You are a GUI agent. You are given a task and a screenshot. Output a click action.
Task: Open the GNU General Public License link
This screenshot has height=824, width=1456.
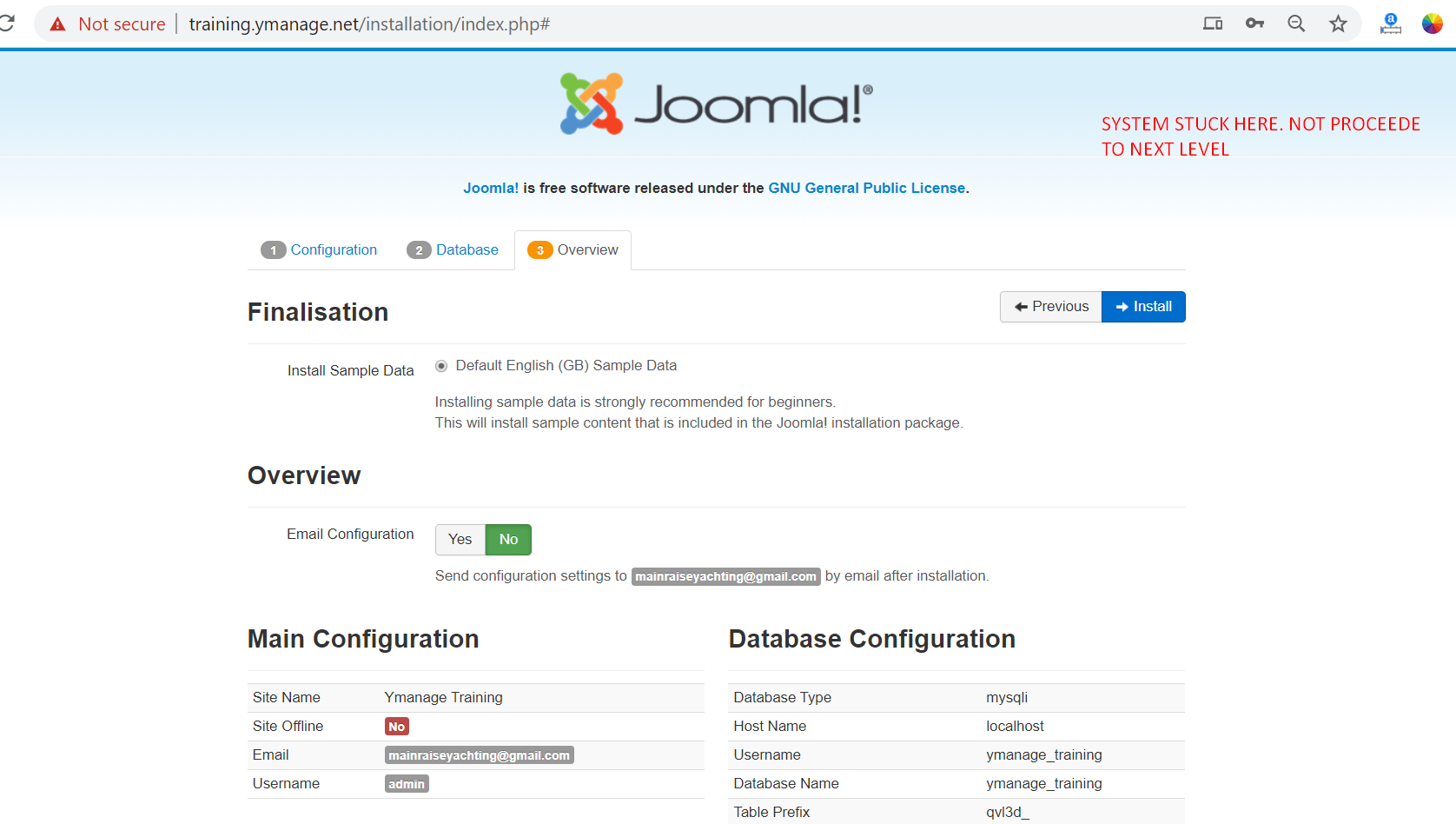pos(867,188)
